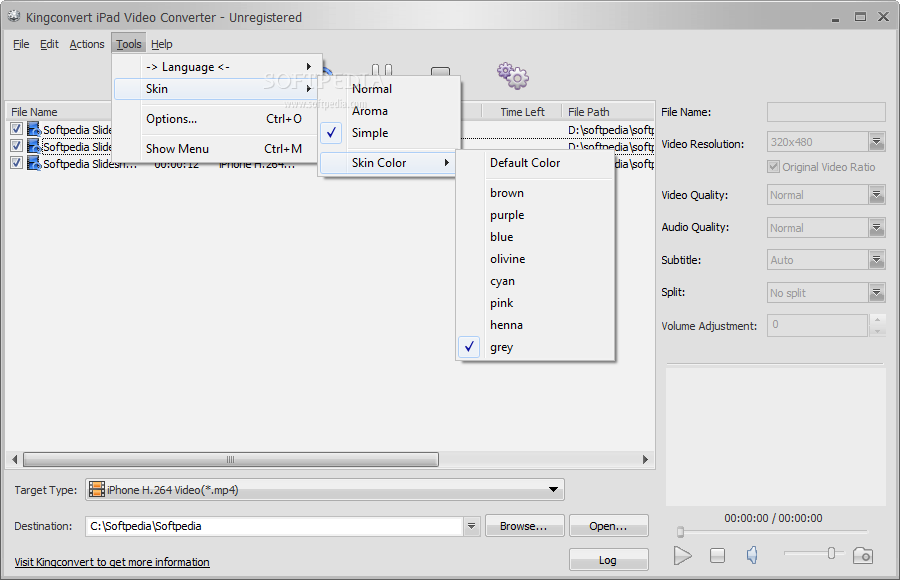Close the Kingconvert window
The image size is (900, 580).
click(x=883, y=17)
